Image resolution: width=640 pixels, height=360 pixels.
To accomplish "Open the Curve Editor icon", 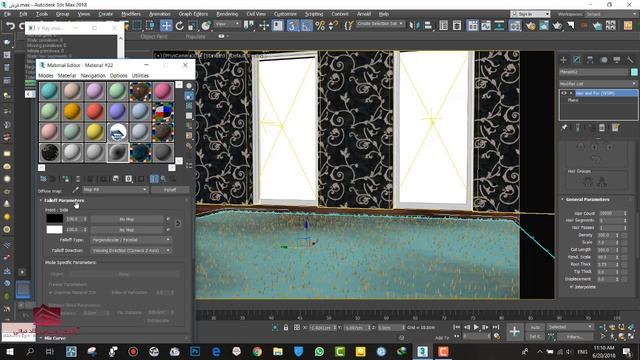I will (486, 26).
